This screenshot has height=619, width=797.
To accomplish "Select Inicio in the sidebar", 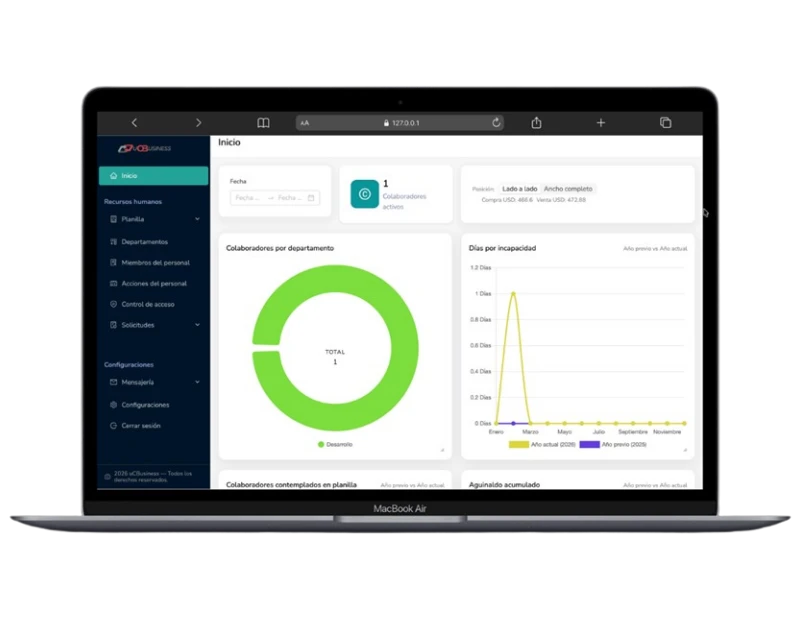I will point(154,175).
